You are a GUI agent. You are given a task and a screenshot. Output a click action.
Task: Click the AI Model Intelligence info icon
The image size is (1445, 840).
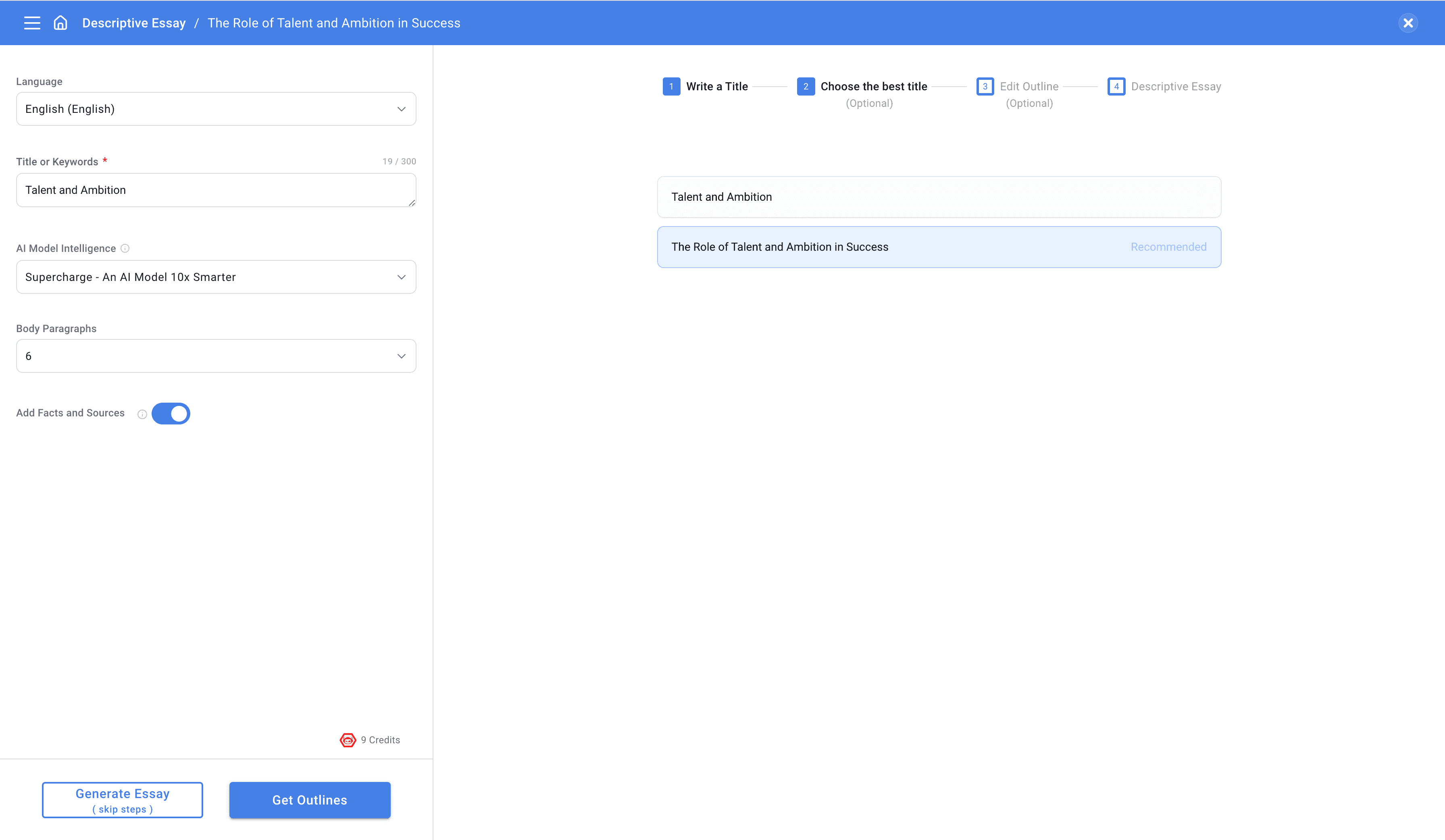click(125, 248)
